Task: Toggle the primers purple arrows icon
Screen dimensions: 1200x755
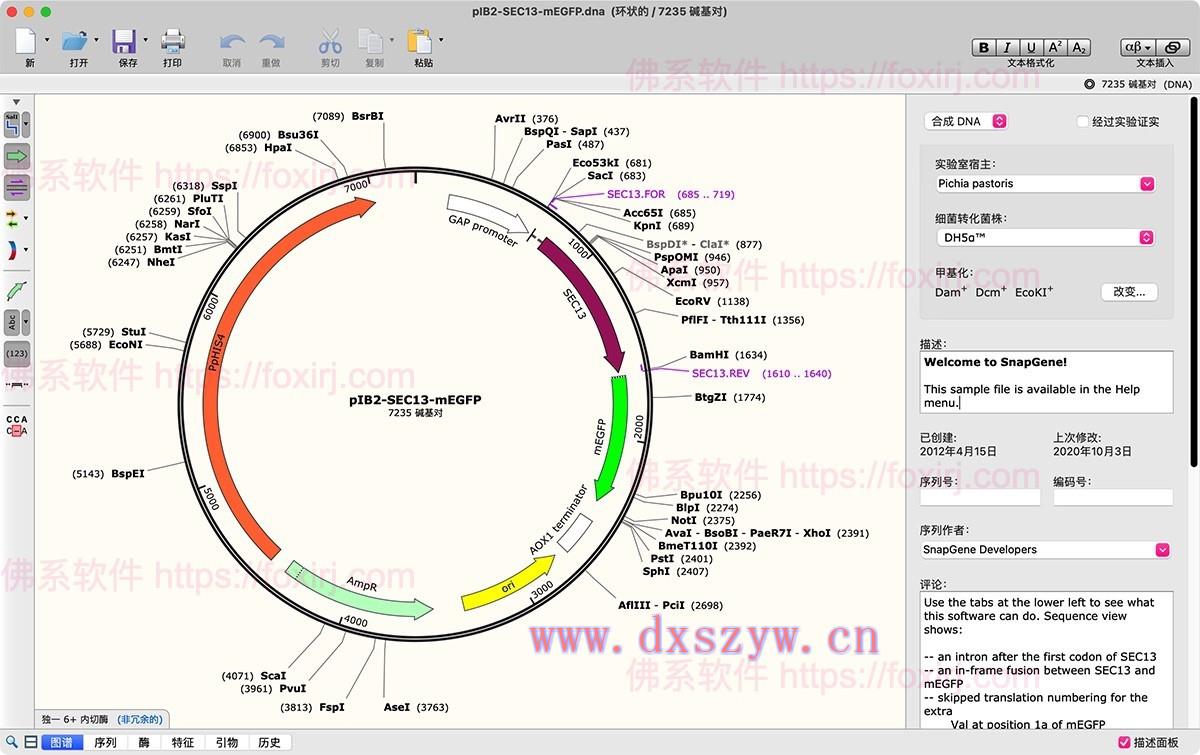Action: pos(17,186)
